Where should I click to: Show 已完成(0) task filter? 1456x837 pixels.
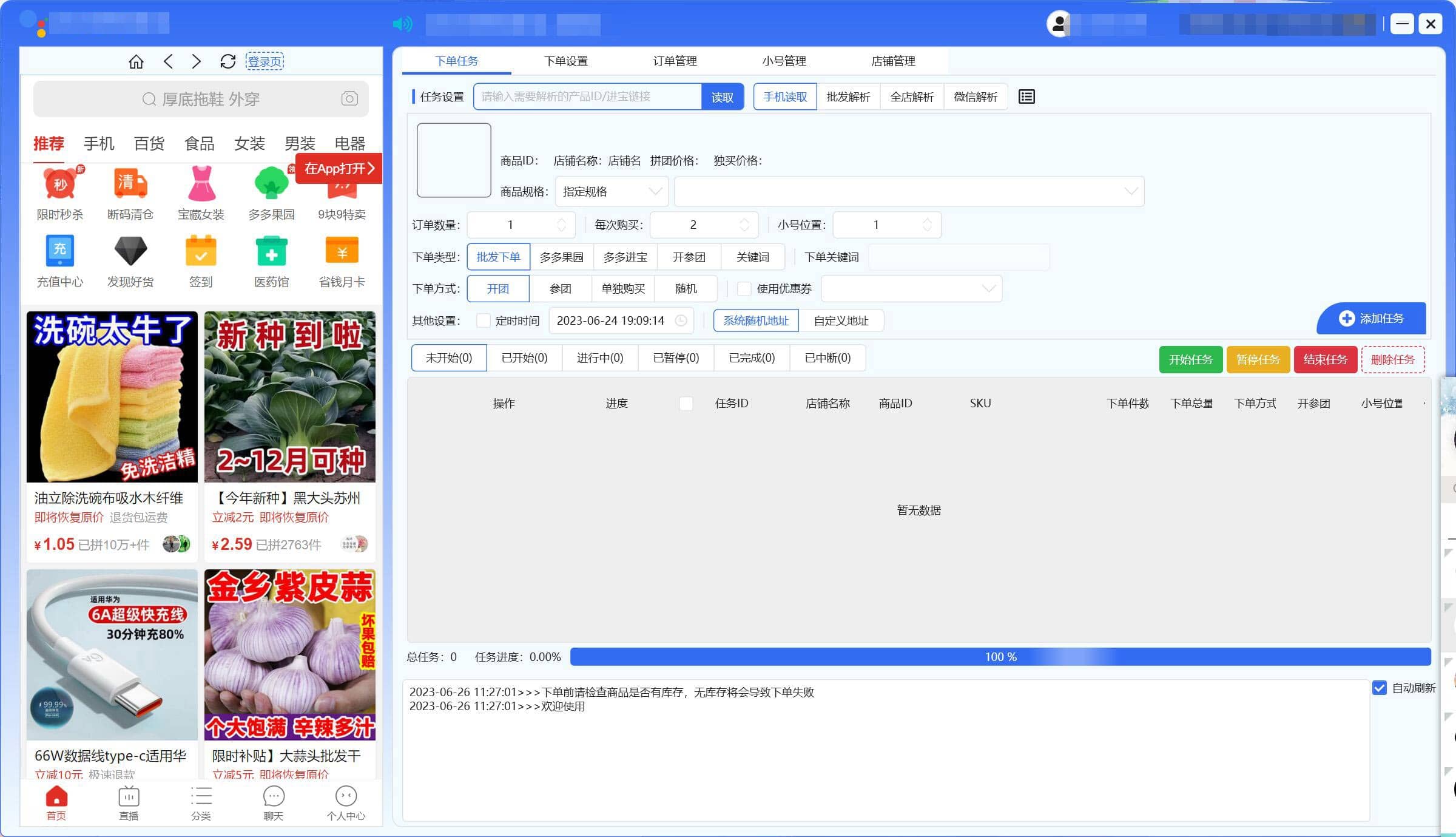[752, 358]
